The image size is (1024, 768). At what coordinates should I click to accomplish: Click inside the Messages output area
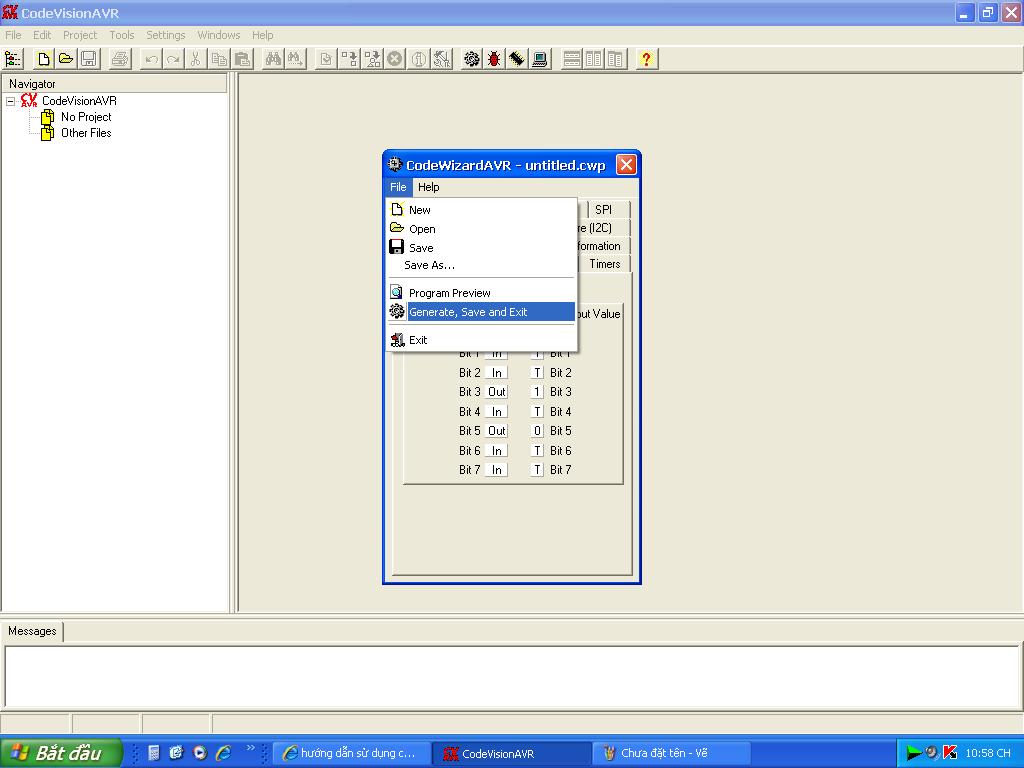(x=511, y=677)
